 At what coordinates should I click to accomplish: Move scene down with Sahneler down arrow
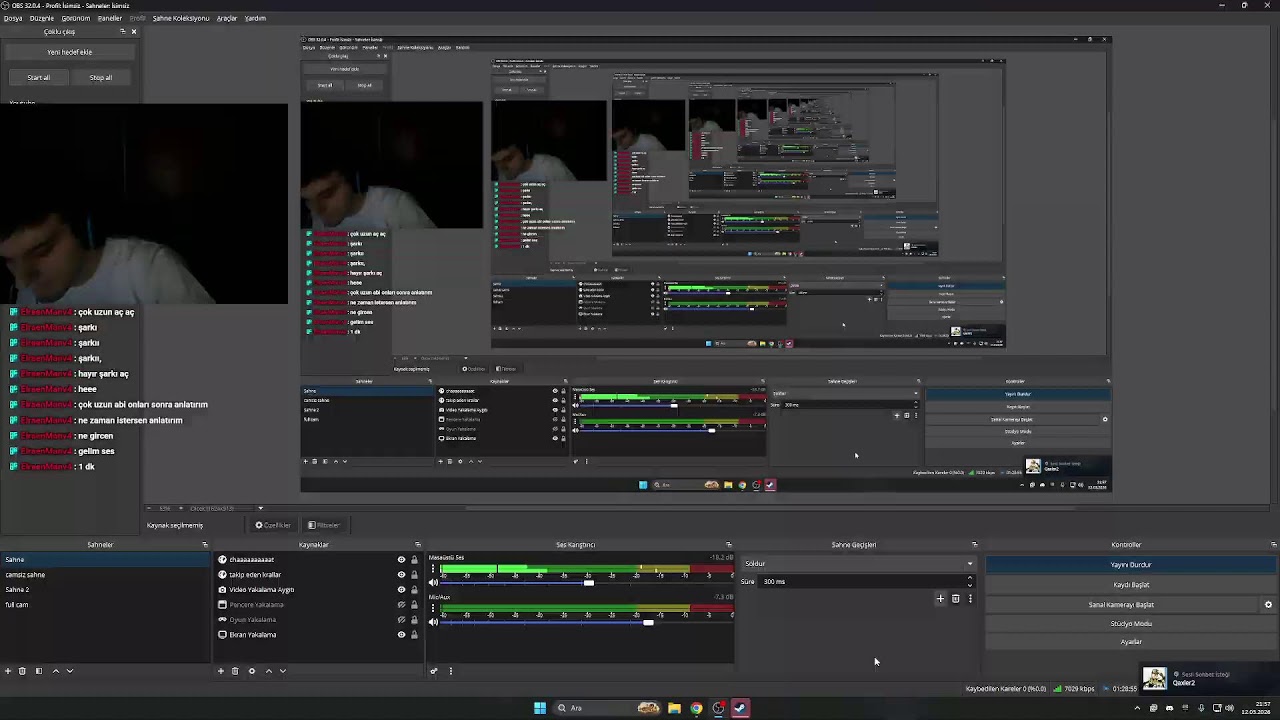point(70,671)
